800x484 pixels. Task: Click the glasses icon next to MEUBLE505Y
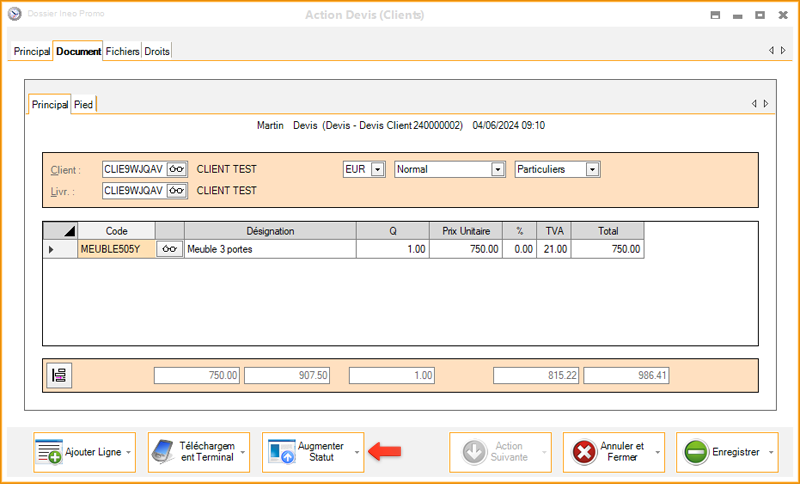170,249
